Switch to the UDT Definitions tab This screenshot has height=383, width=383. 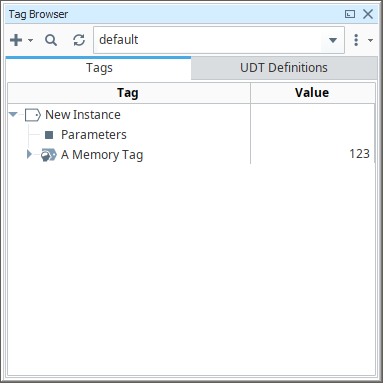(284, 68)
